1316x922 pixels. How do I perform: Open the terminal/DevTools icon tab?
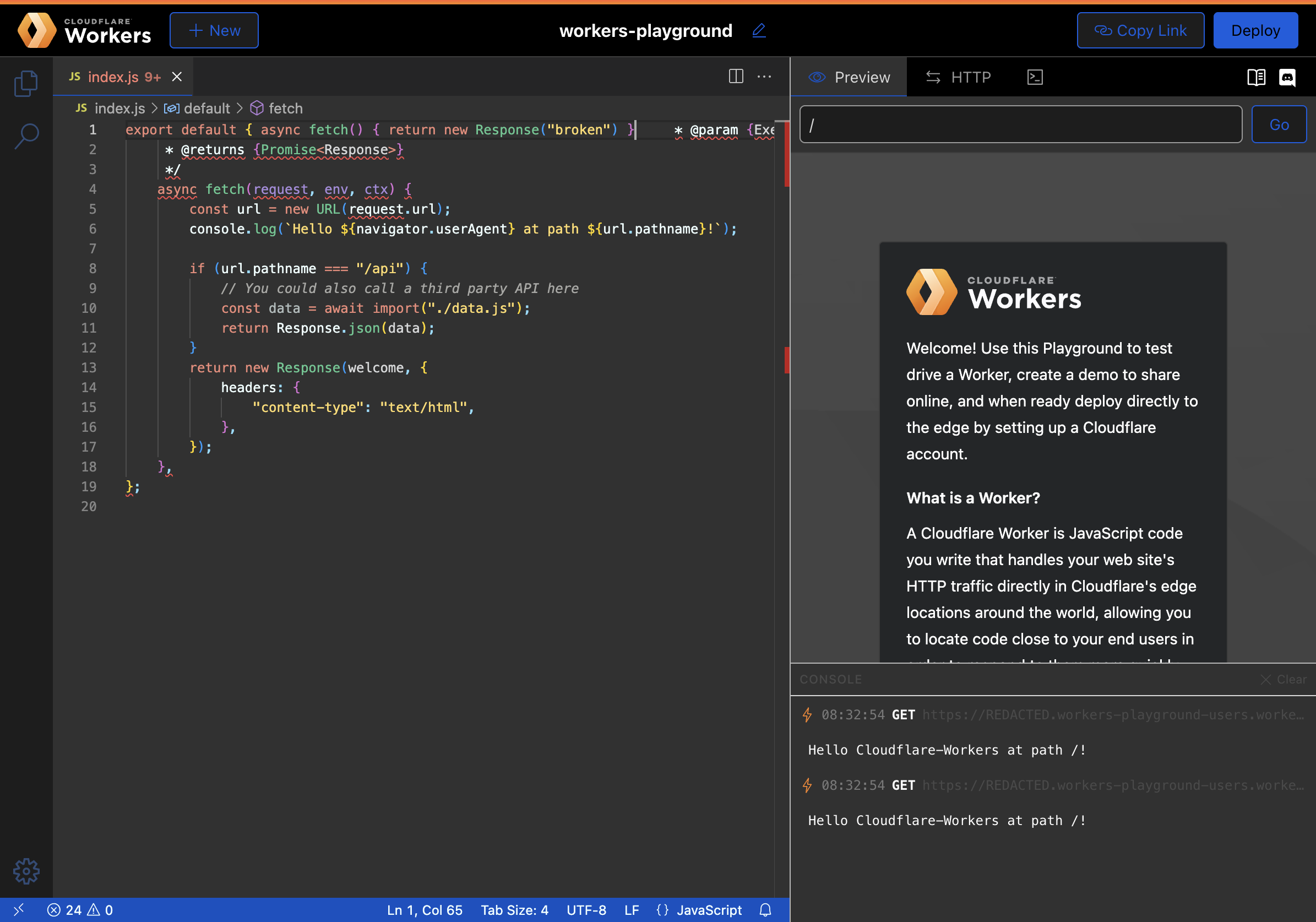tap(1035, 77)
